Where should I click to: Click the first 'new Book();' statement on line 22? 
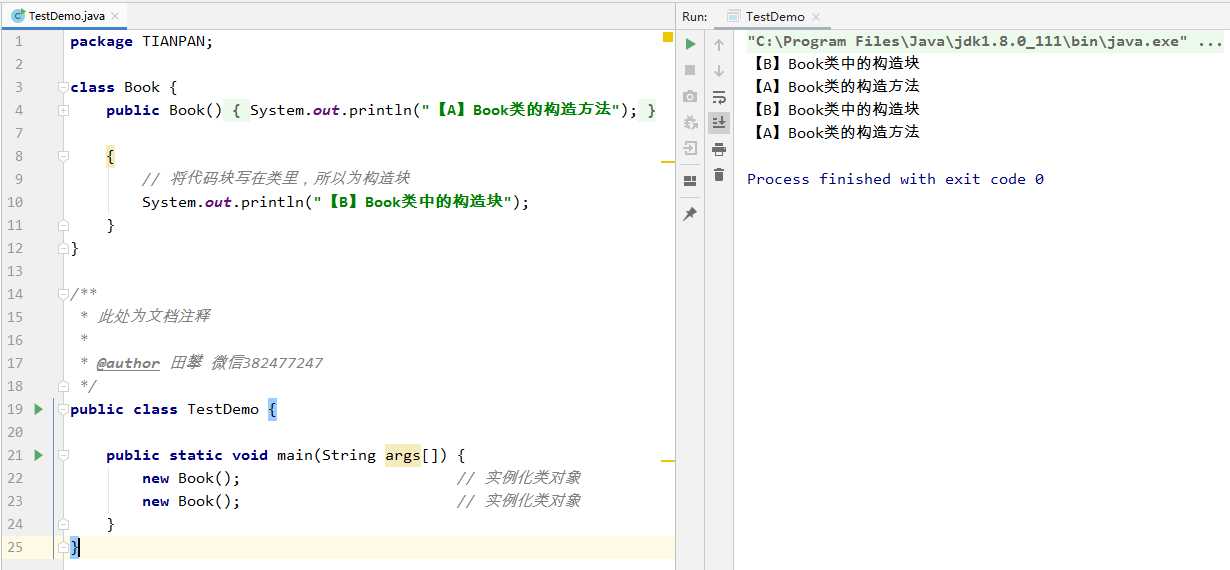point(191,478)
